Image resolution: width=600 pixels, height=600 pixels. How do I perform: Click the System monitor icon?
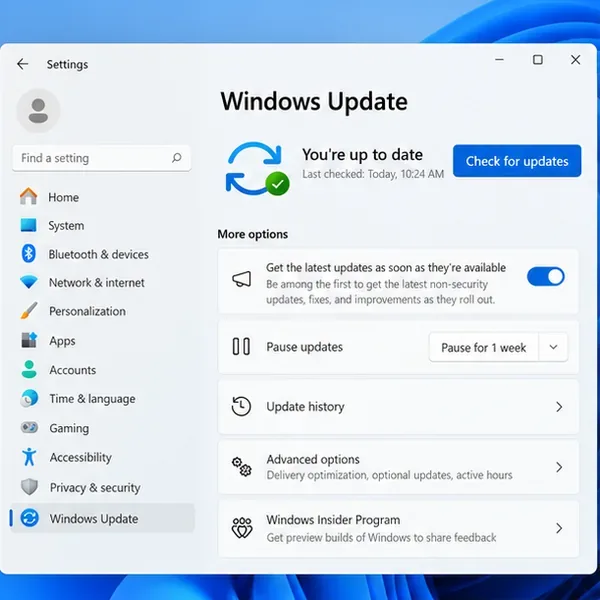(28, 225)
